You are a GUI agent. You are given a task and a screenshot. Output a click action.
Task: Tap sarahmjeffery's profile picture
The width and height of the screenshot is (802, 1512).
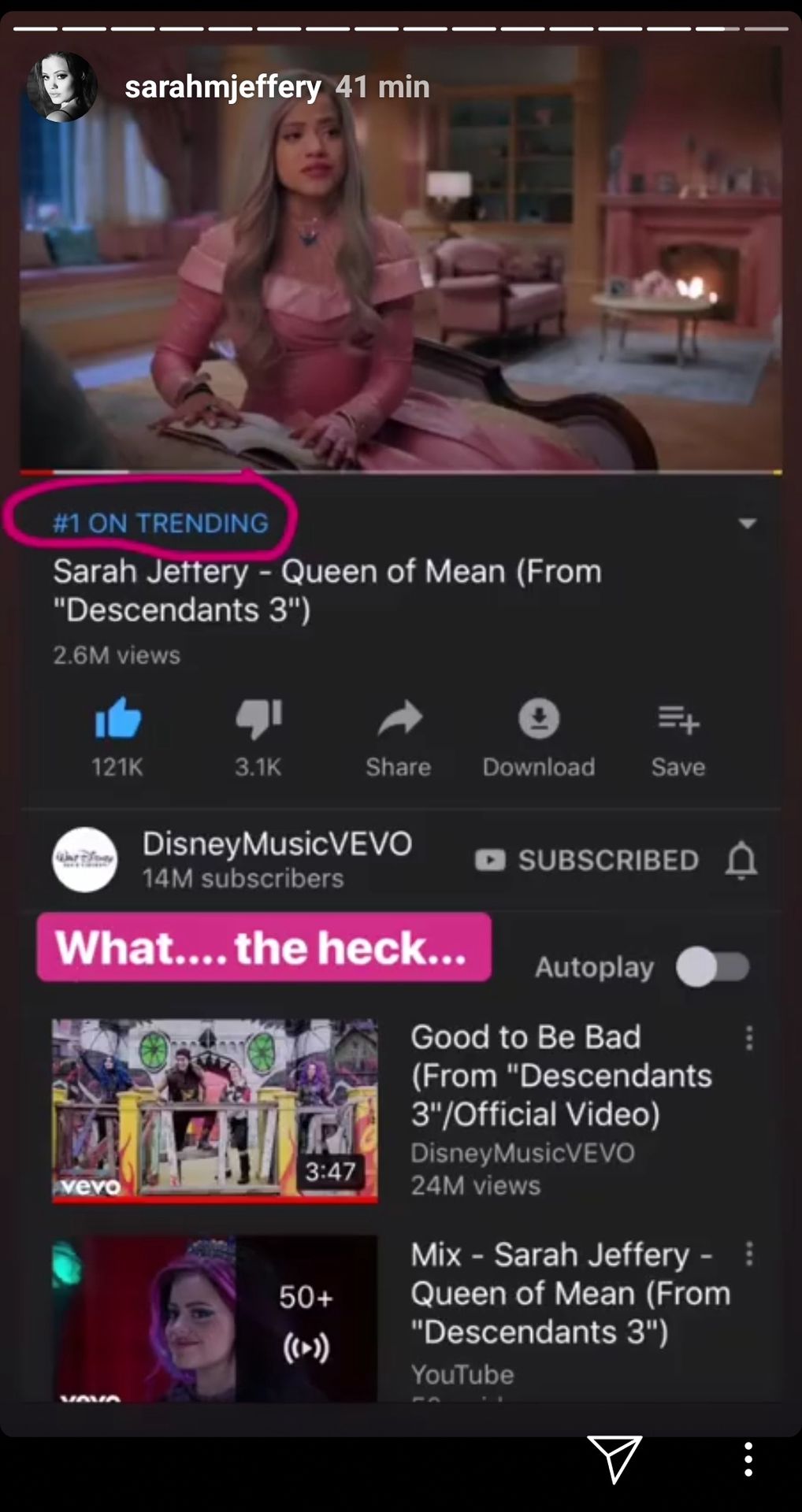62,87
